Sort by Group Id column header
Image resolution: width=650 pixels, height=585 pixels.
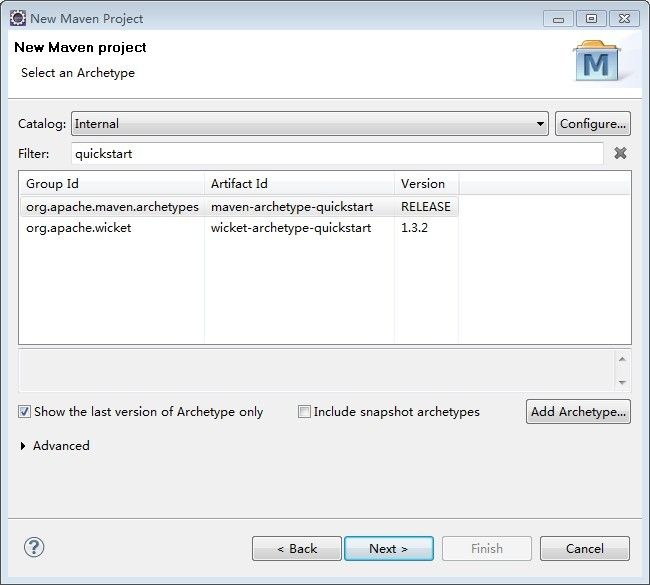pyautogui.click(x=112, y=184)
